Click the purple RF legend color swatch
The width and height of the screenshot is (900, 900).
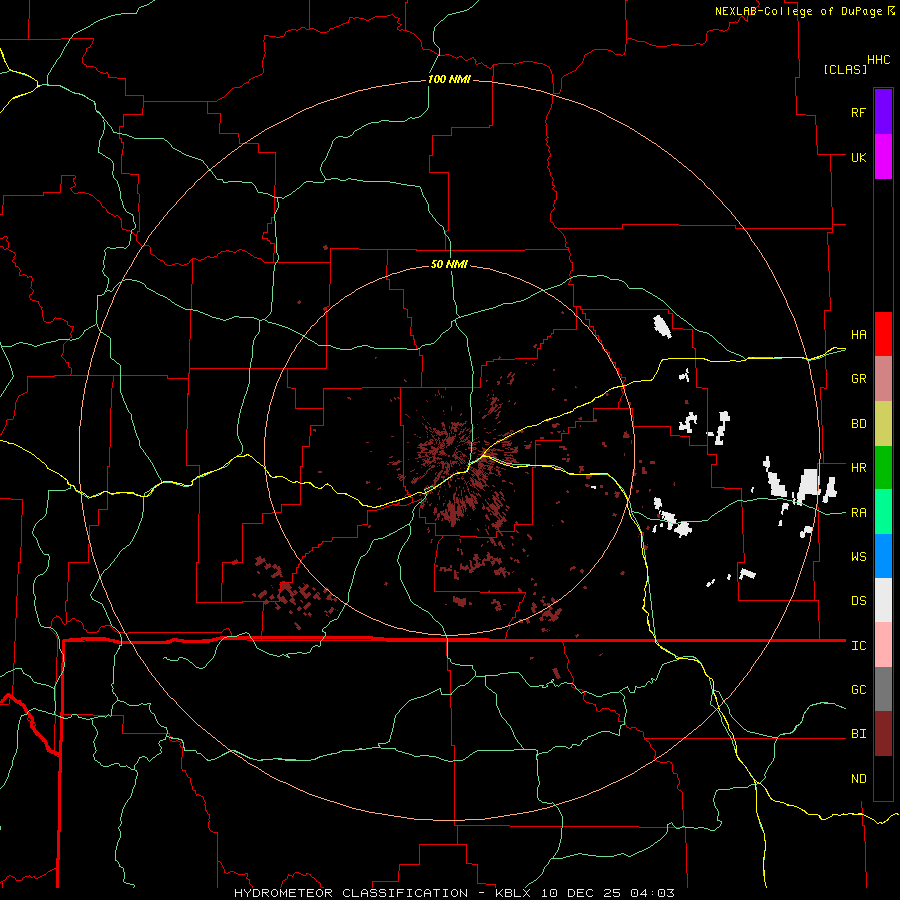coord(883,111)
